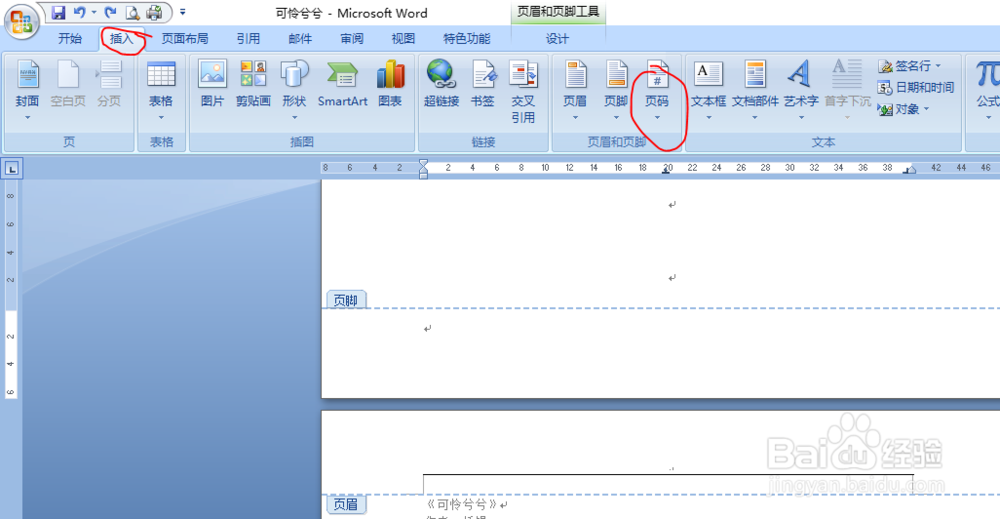Expand the 艺术字 dropdown arrow
The width and height of the screenshot is (1000, 519).
[802, 118]
